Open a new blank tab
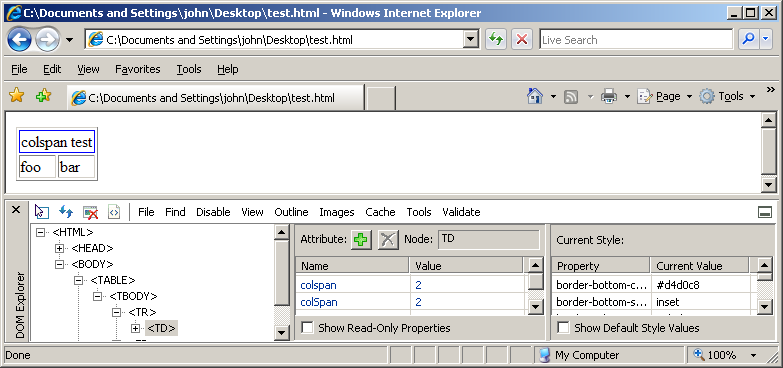Screen dimensions: 783x368 381,98
